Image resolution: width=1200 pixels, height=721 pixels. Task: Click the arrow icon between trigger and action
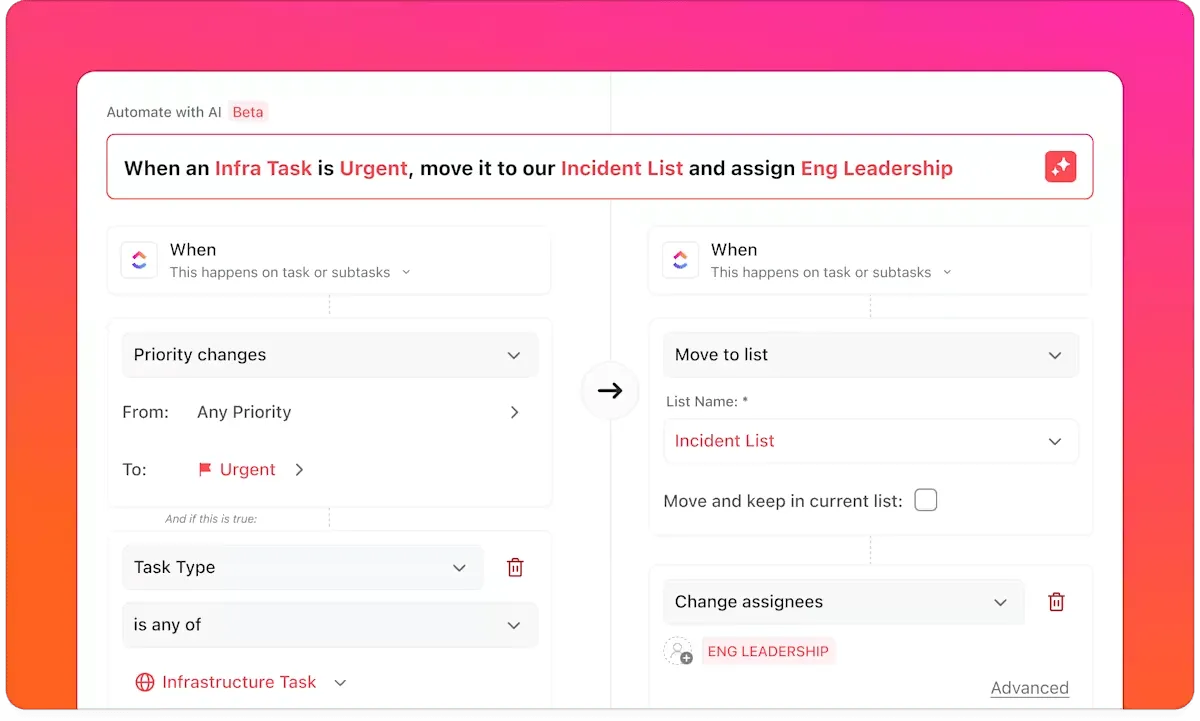pos(610,390)
